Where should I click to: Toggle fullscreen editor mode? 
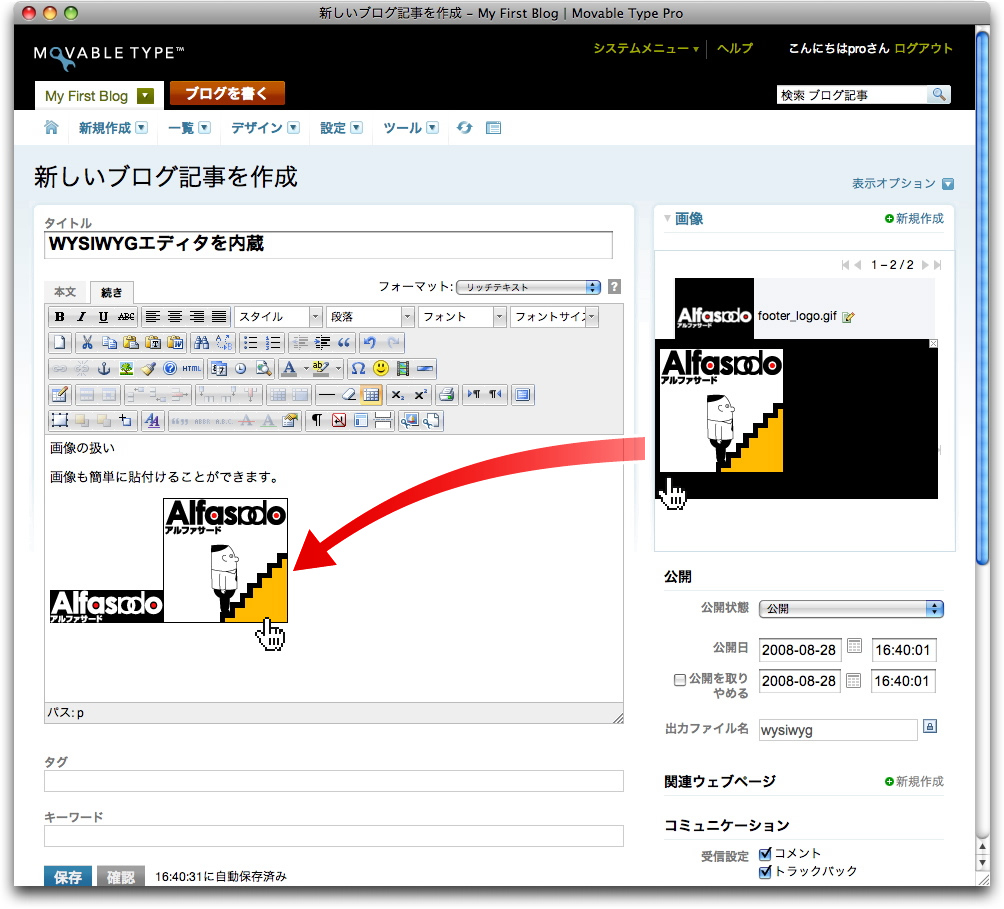pyautogui.click(x=522, y=395)
